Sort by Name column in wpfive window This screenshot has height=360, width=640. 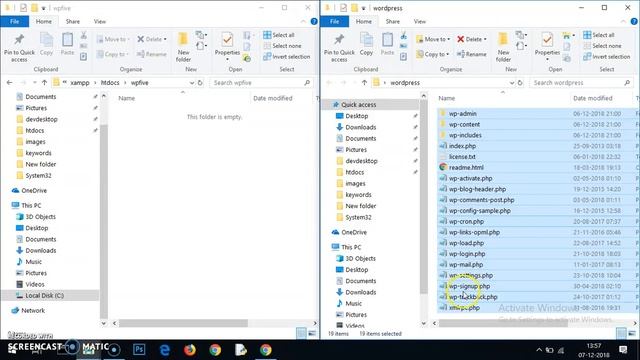click(x=127, y=98)
